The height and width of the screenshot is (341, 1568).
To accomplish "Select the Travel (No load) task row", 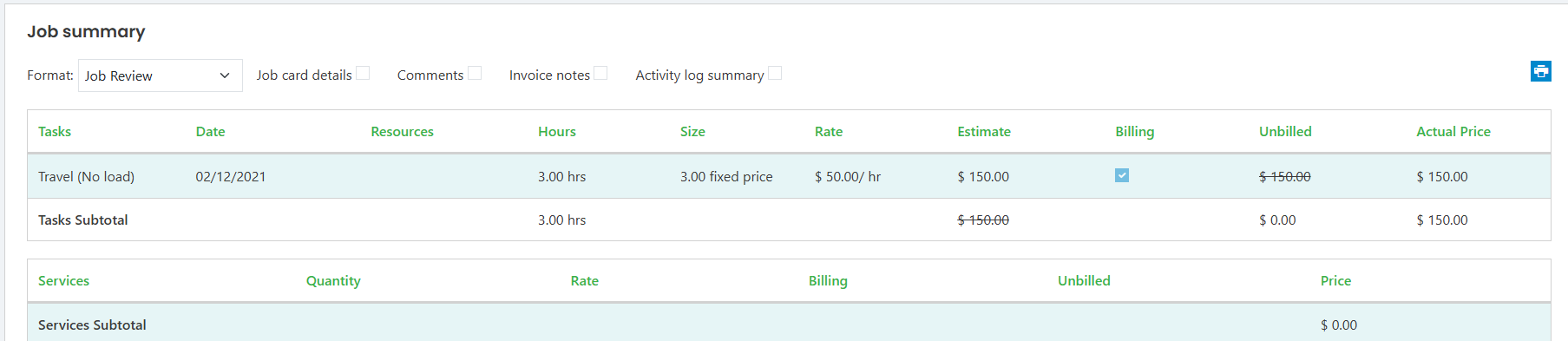I will pyautogui.click(x=789, y=176).
